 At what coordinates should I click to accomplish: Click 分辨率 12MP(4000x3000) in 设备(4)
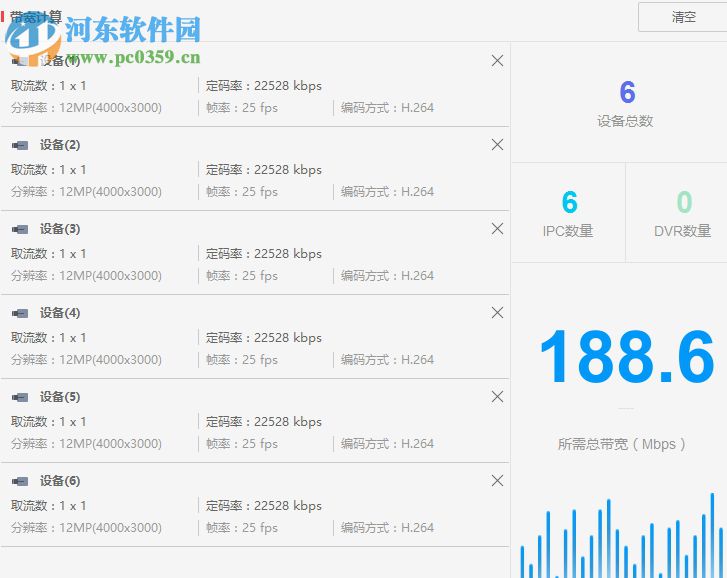click(x=86, y=360)
